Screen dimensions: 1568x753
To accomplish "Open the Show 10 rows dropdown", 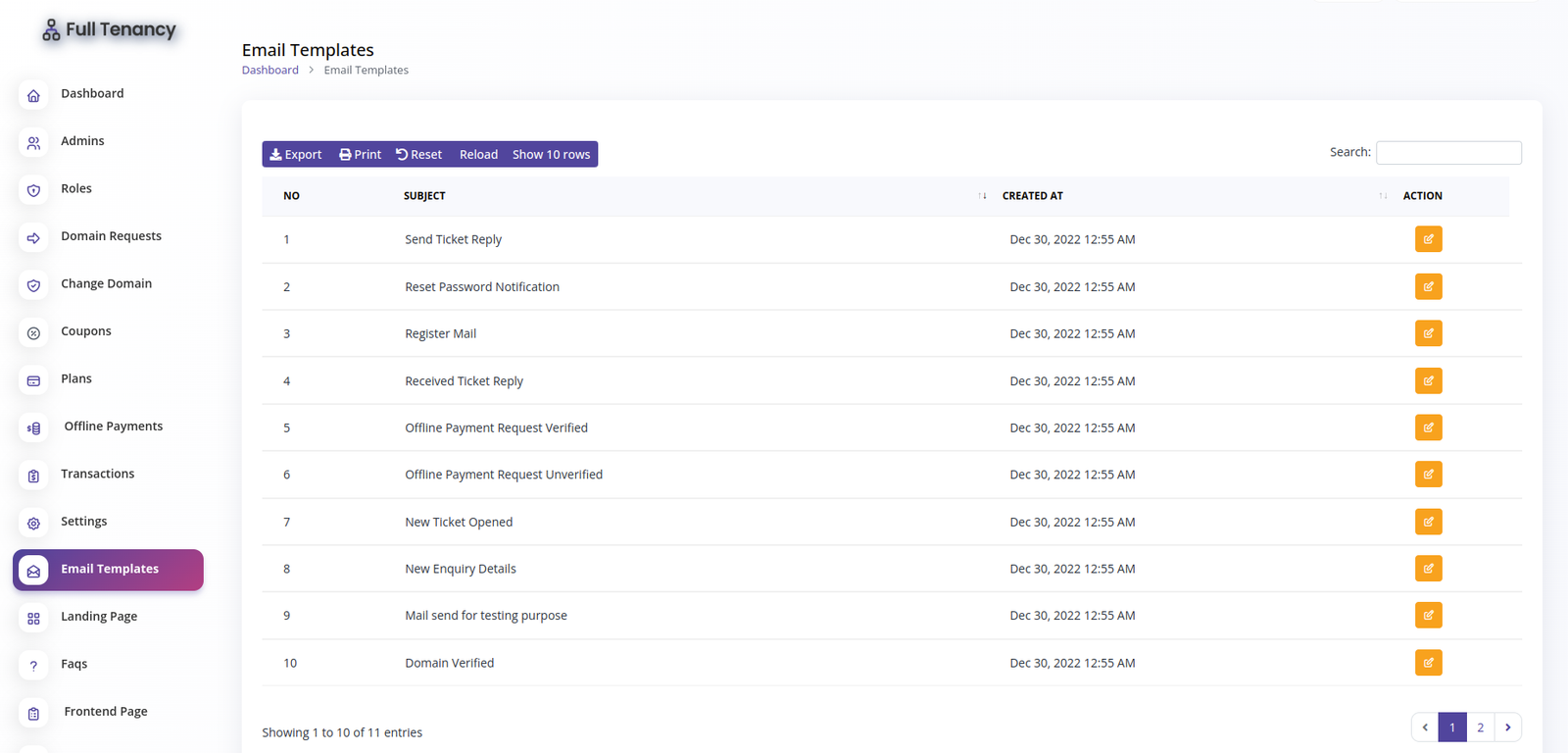I will (x=551, y=155).
